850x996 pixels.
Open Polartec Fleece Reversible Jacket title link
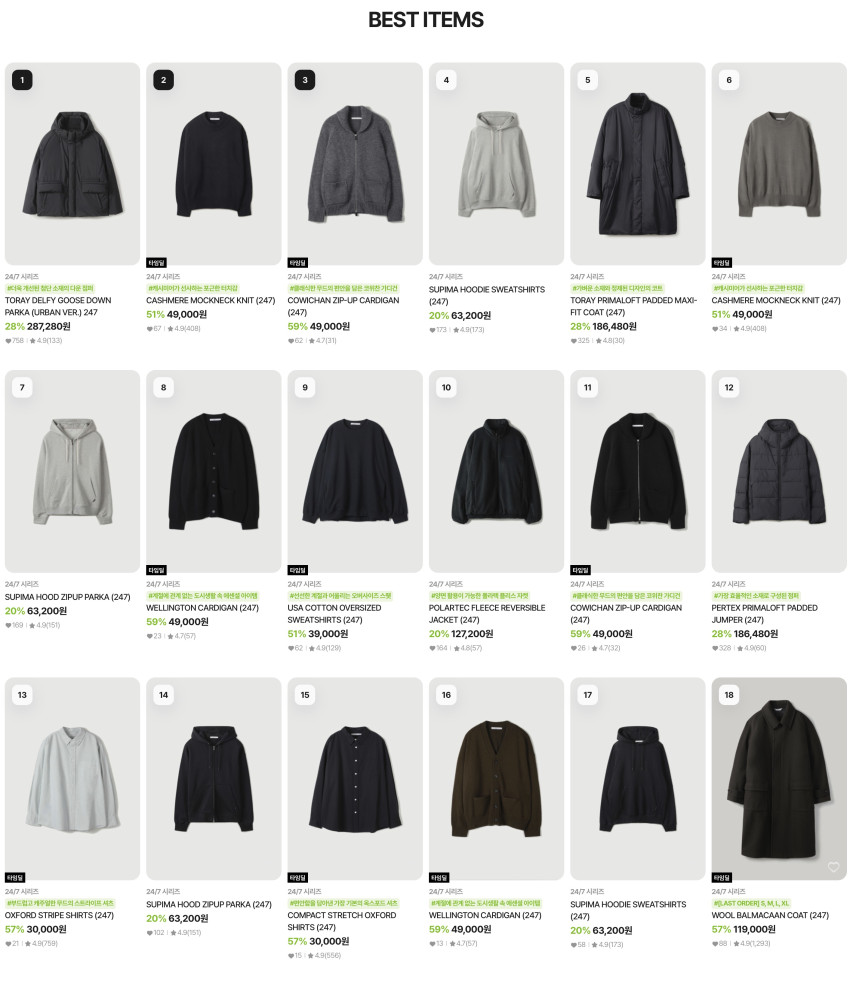tap(487, 614)
